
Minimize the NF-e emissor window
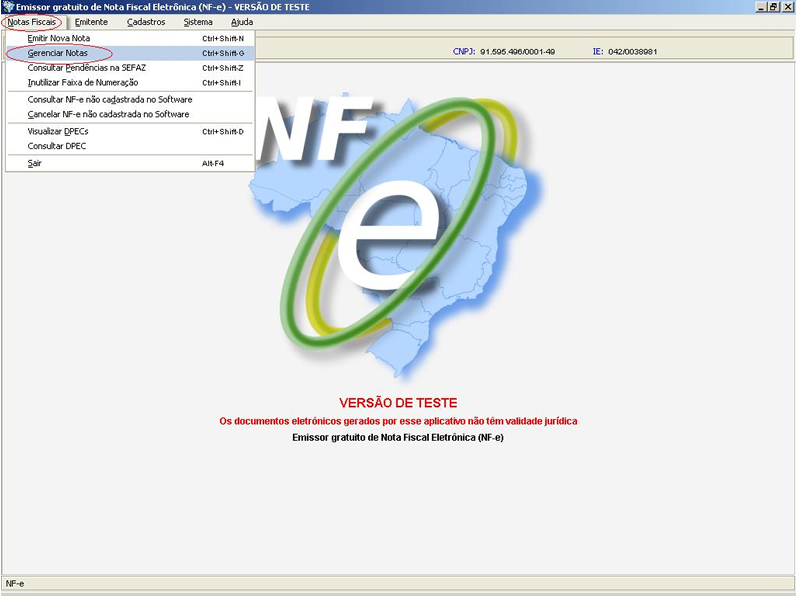[x=761, y=7]
